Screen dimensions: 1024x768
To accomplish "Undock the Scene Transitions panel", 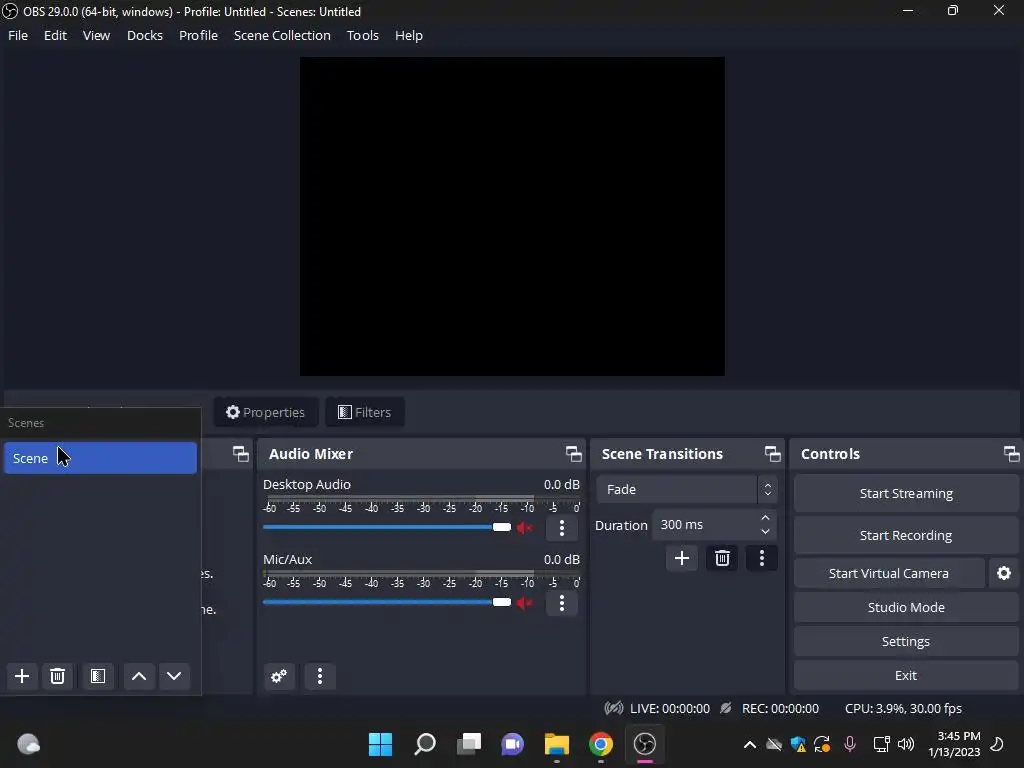I will point(773,454).
